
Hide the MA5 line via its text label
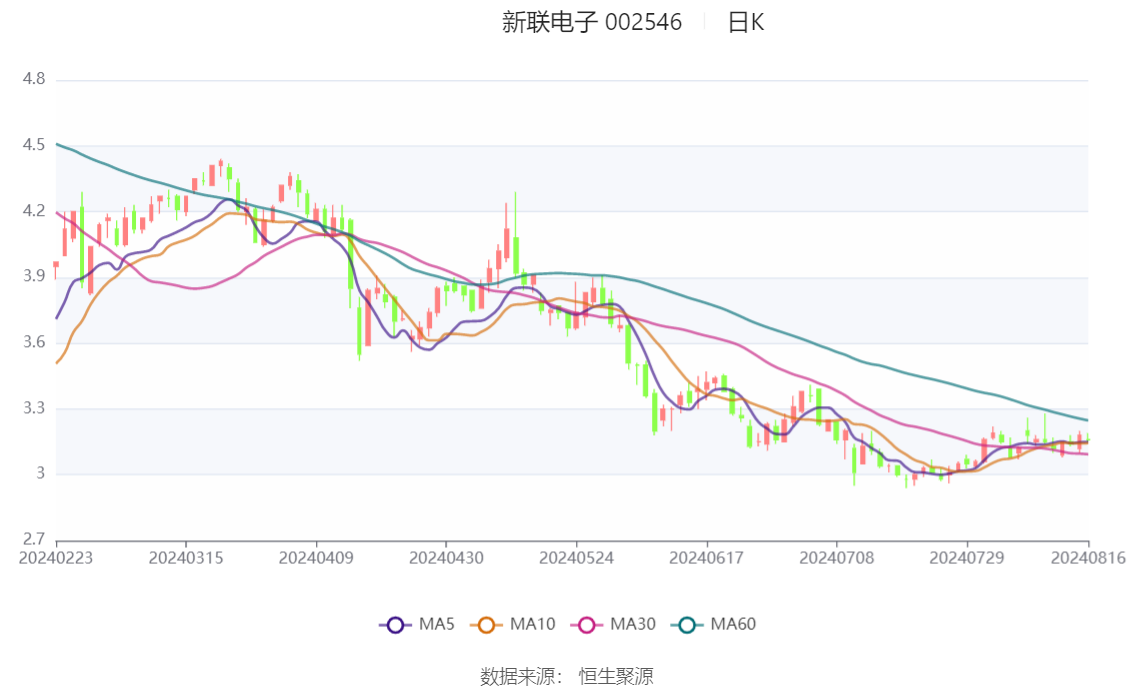click(x=437, y=625)
